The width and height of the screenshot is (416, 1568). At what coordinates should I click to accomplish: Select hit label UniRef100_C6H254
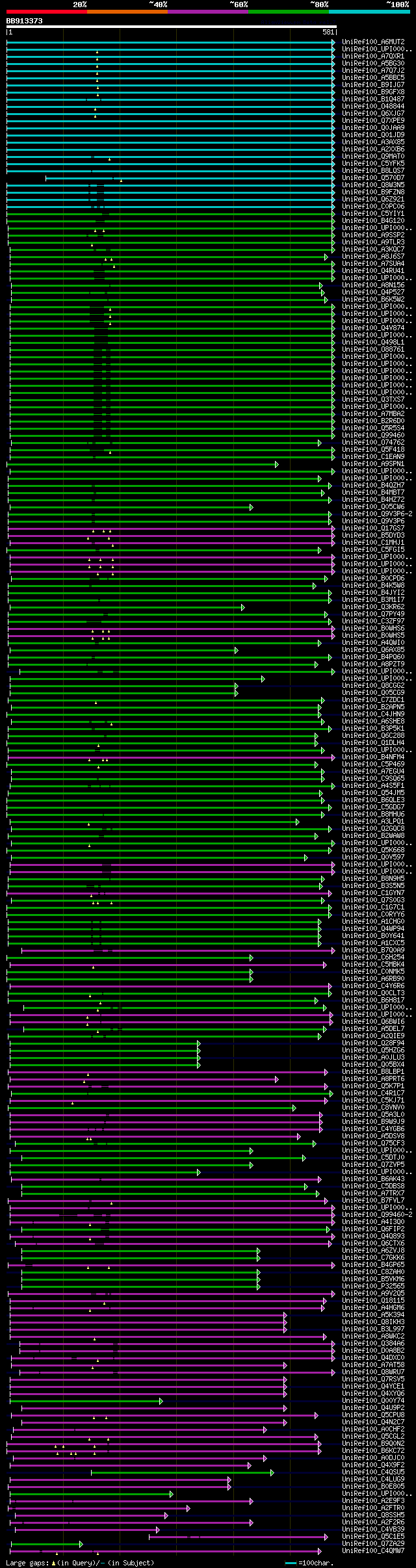[x=373, y=958]
